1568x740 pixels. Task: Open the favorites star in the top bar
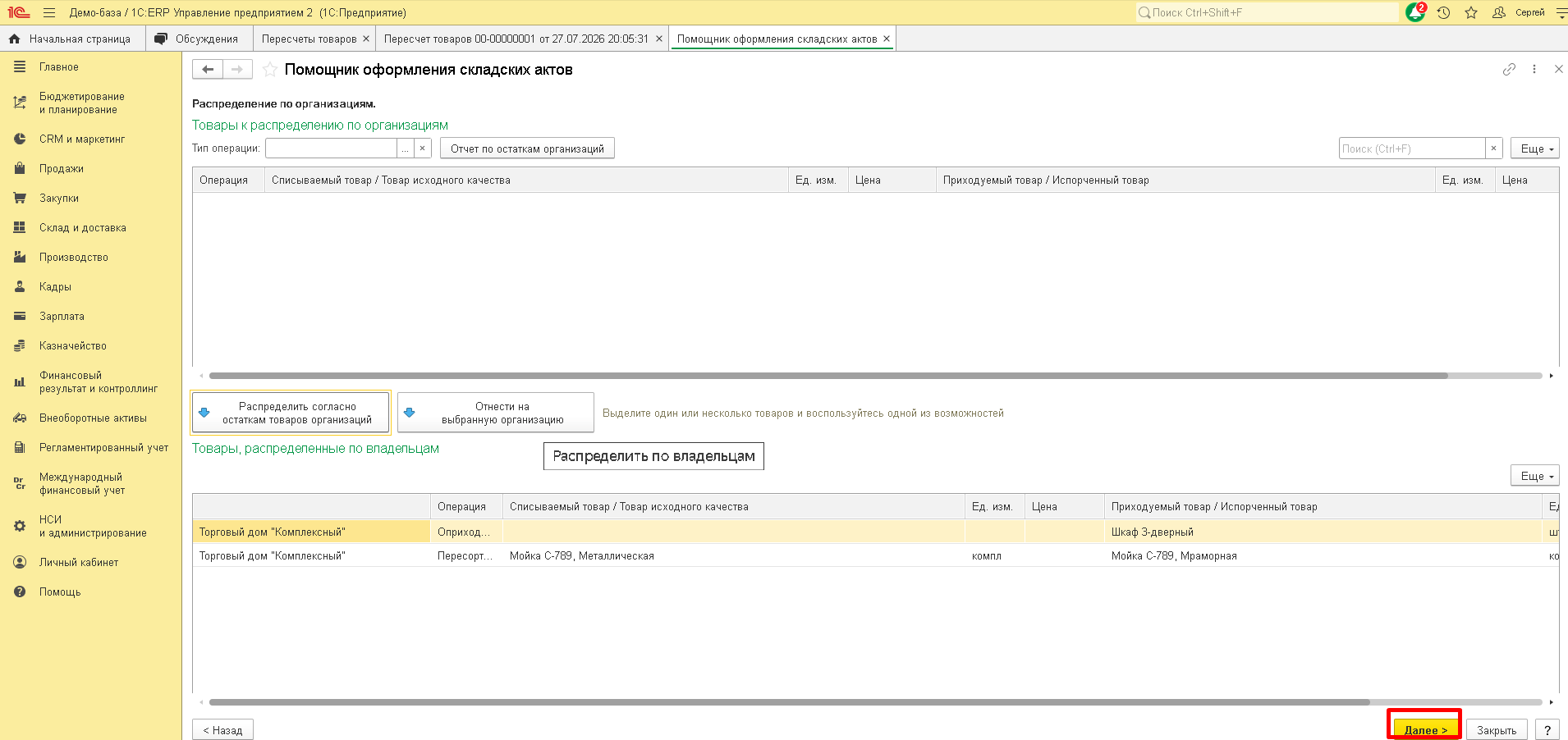point(1471,12)
